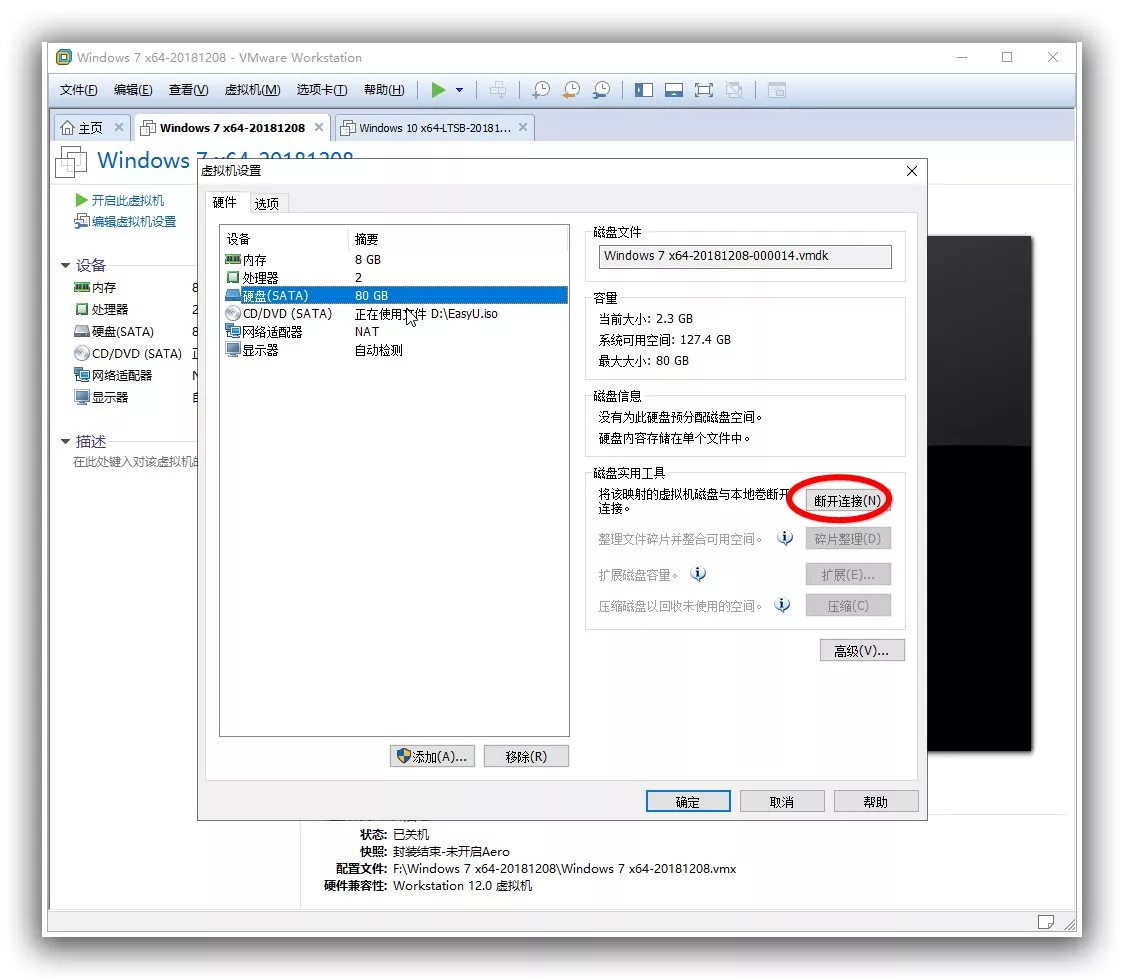Viewport: 1124px width, 979px height.
Task: Select the 内存 8 GB row in dialog
Action: pyautogui.click(x=395, y=259)
